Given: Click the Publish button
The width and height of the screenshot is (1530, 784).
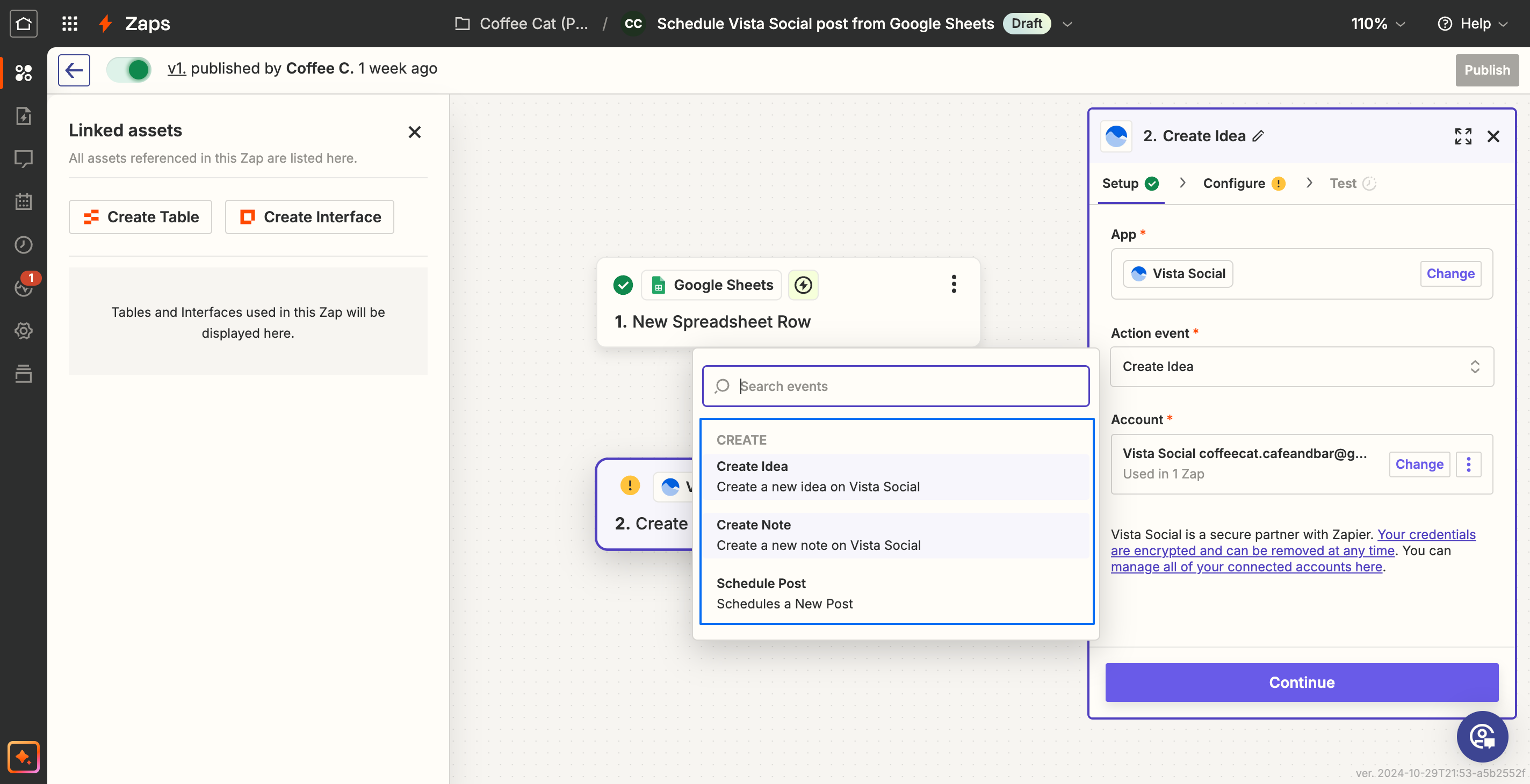Looking at the screenshot, I should click(x=1486, y=70).
